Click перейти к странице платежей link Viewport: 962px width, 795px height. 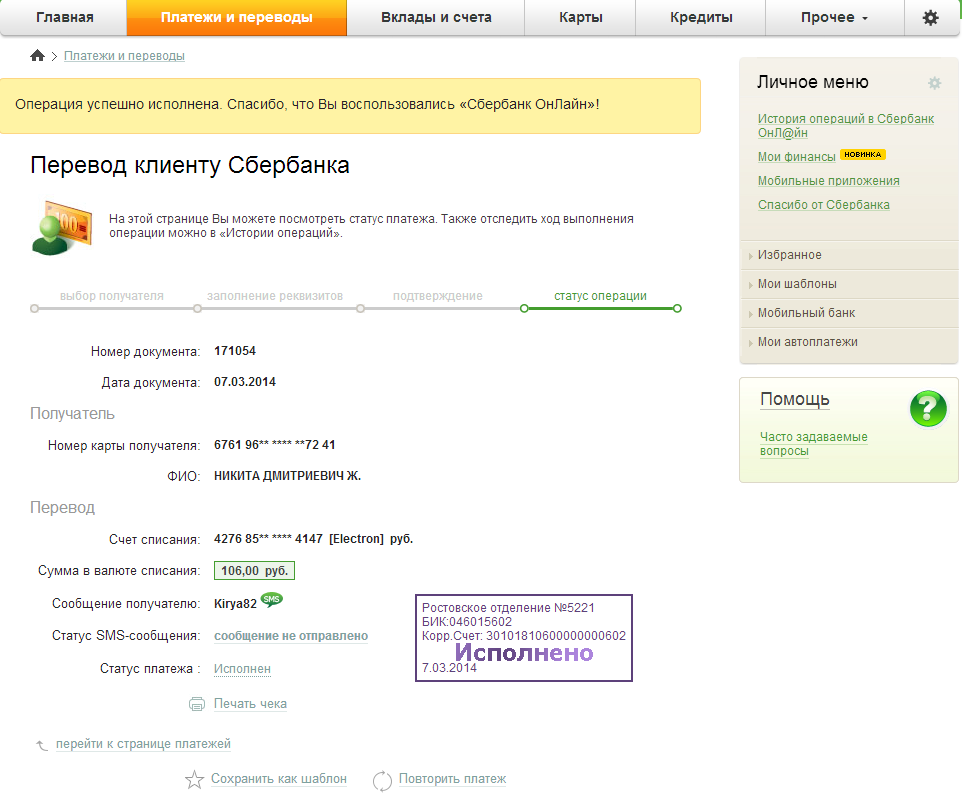pyautogui.click(x=143, y=743)
